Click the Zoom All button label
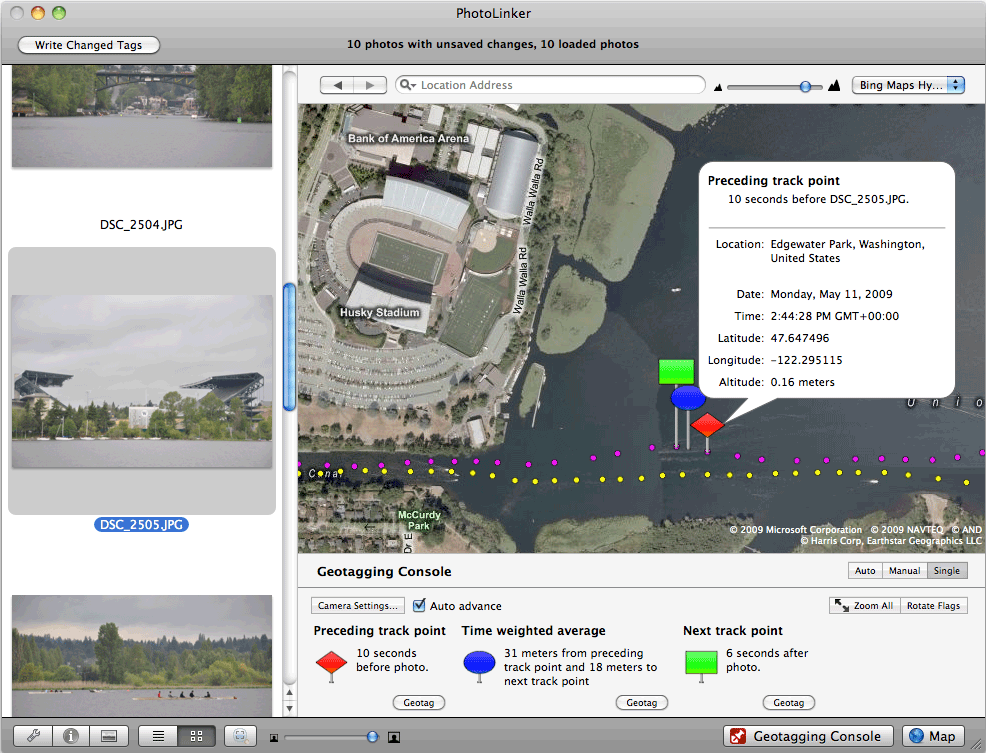The image size is (986, 753). click(873, 605)
